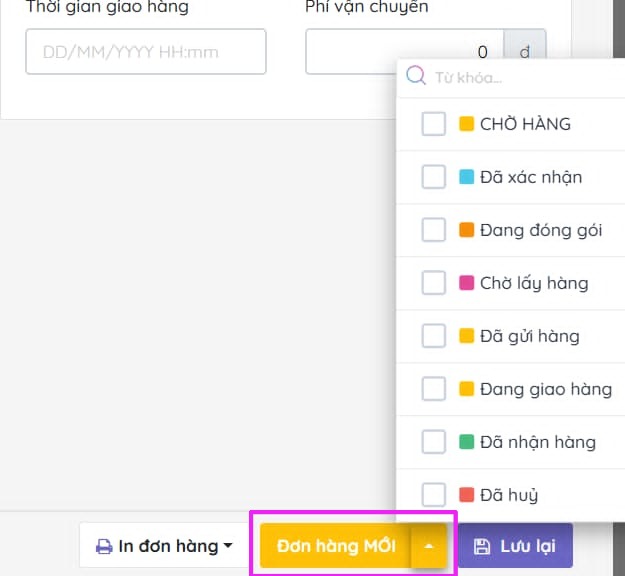
Task: Expand the order status caret arrow
Action: [x=429, y=547]
